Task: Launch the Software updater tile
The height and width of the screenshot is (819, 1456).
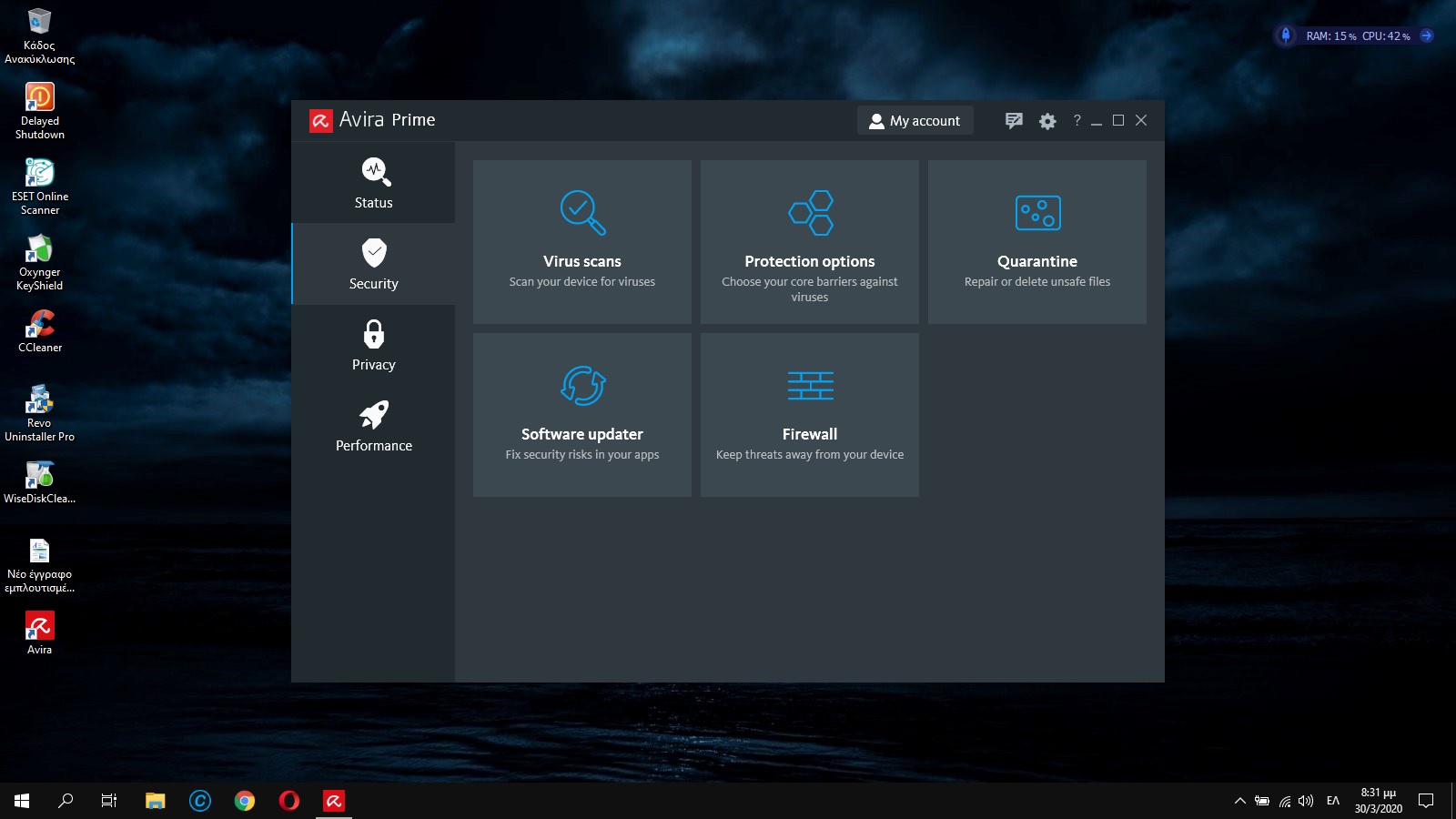Action: pyautogui.click(x=582, y=415)
